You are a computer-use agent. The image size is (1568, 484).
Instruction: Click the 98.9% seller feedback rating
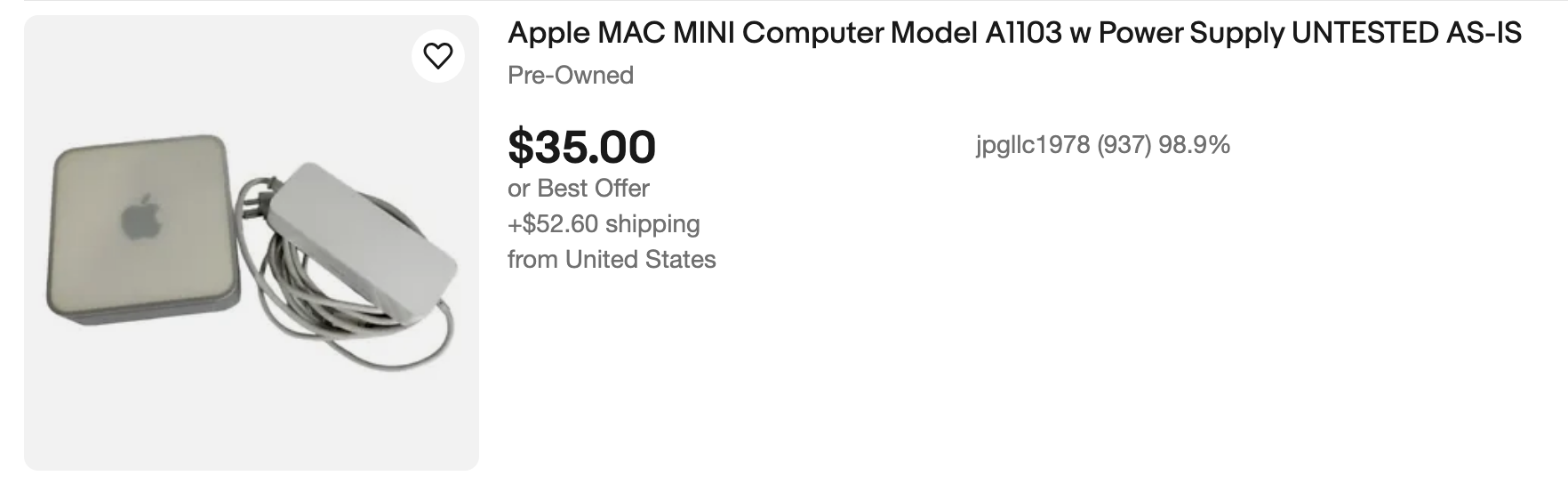click(1194, 145)
